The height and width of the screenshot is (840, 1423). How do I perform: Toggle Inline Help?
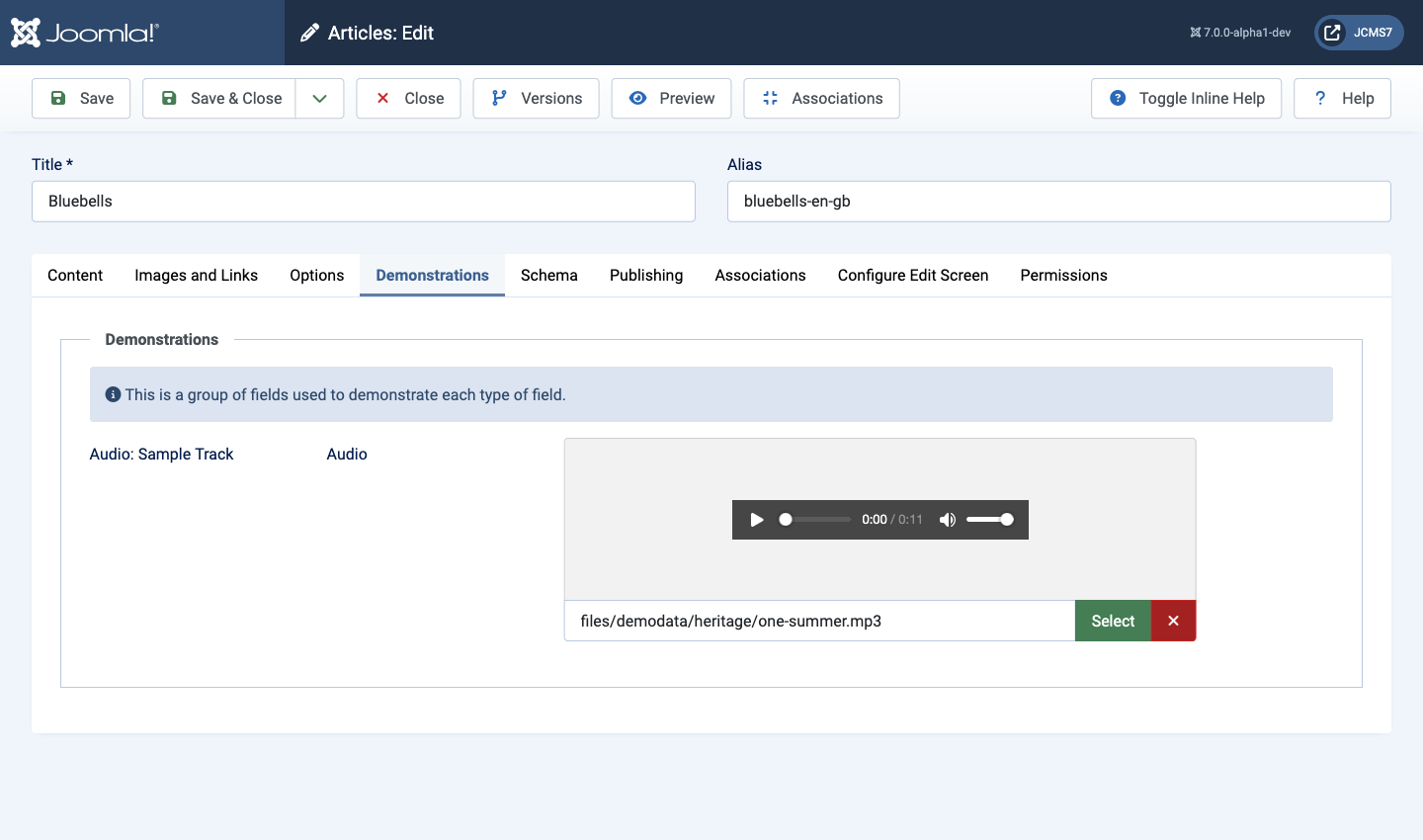1186,98
